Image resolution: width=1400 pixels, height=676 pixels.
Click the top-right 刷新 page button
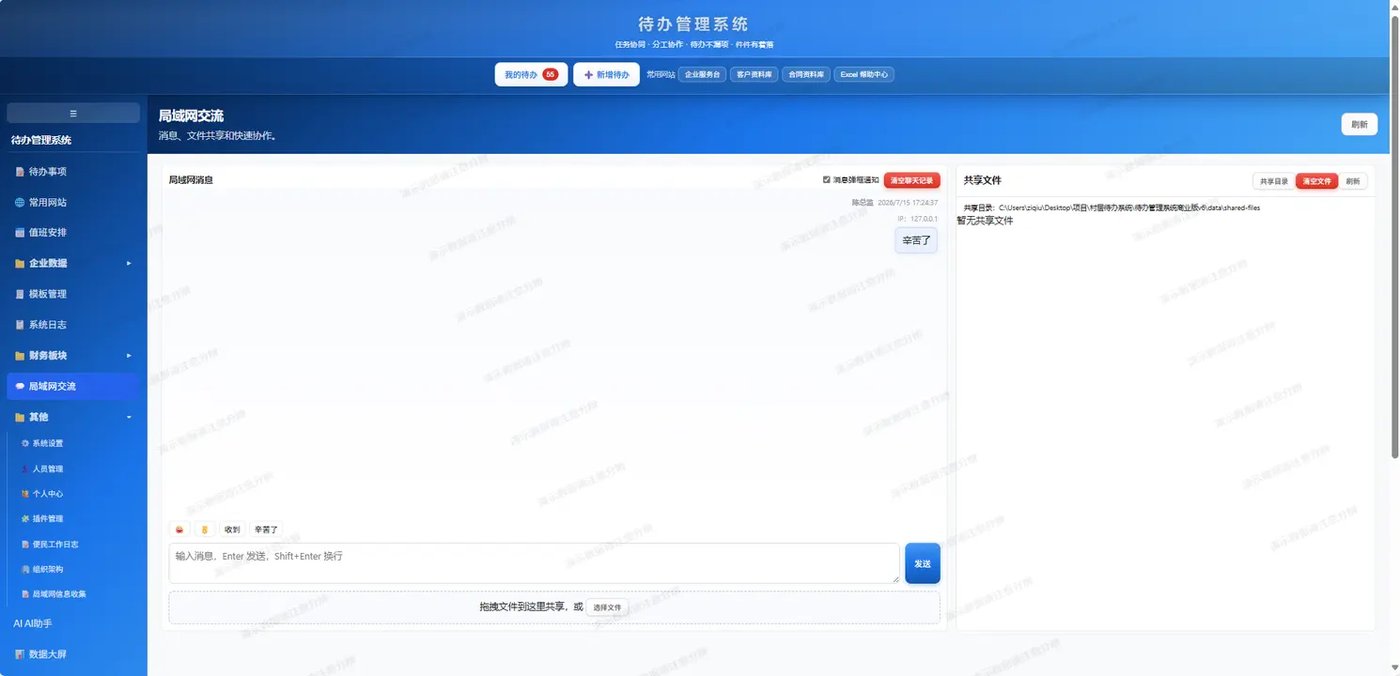[x=1359, y=124]
